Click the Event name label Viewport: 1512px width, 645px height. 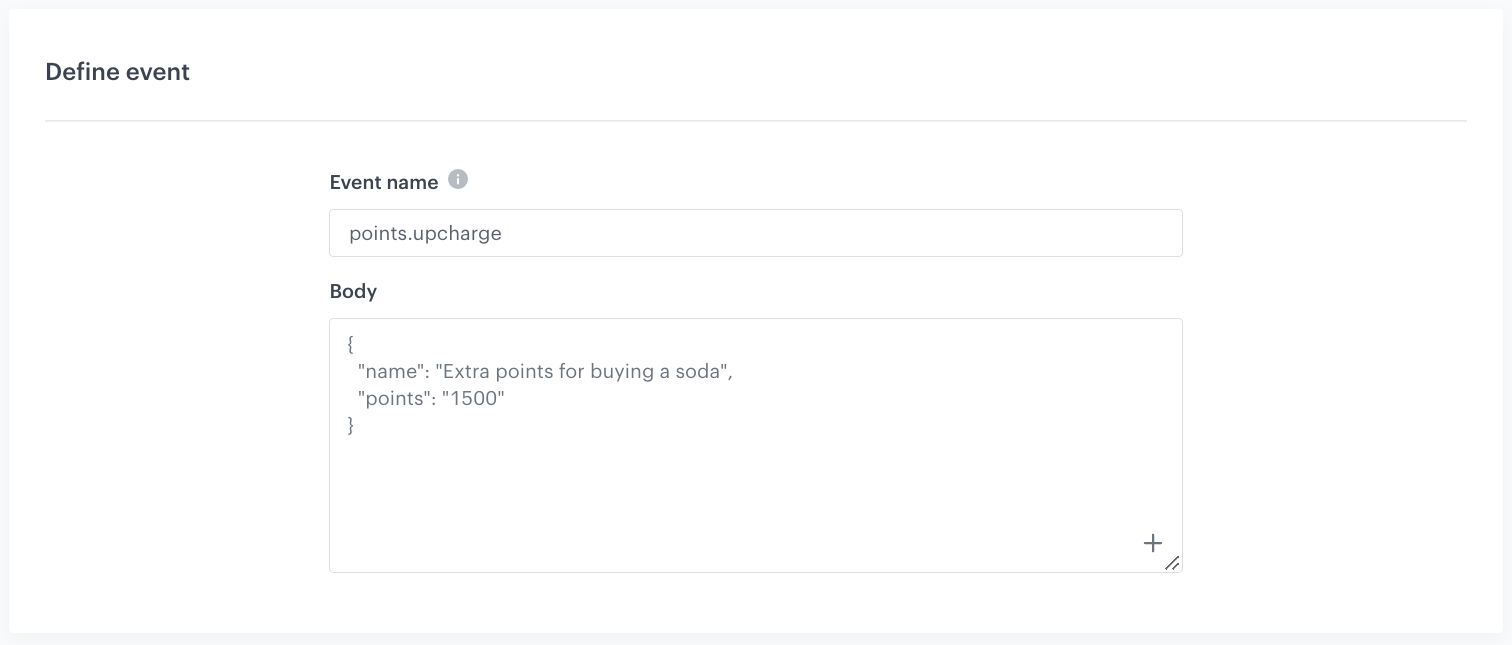[384, 182]
